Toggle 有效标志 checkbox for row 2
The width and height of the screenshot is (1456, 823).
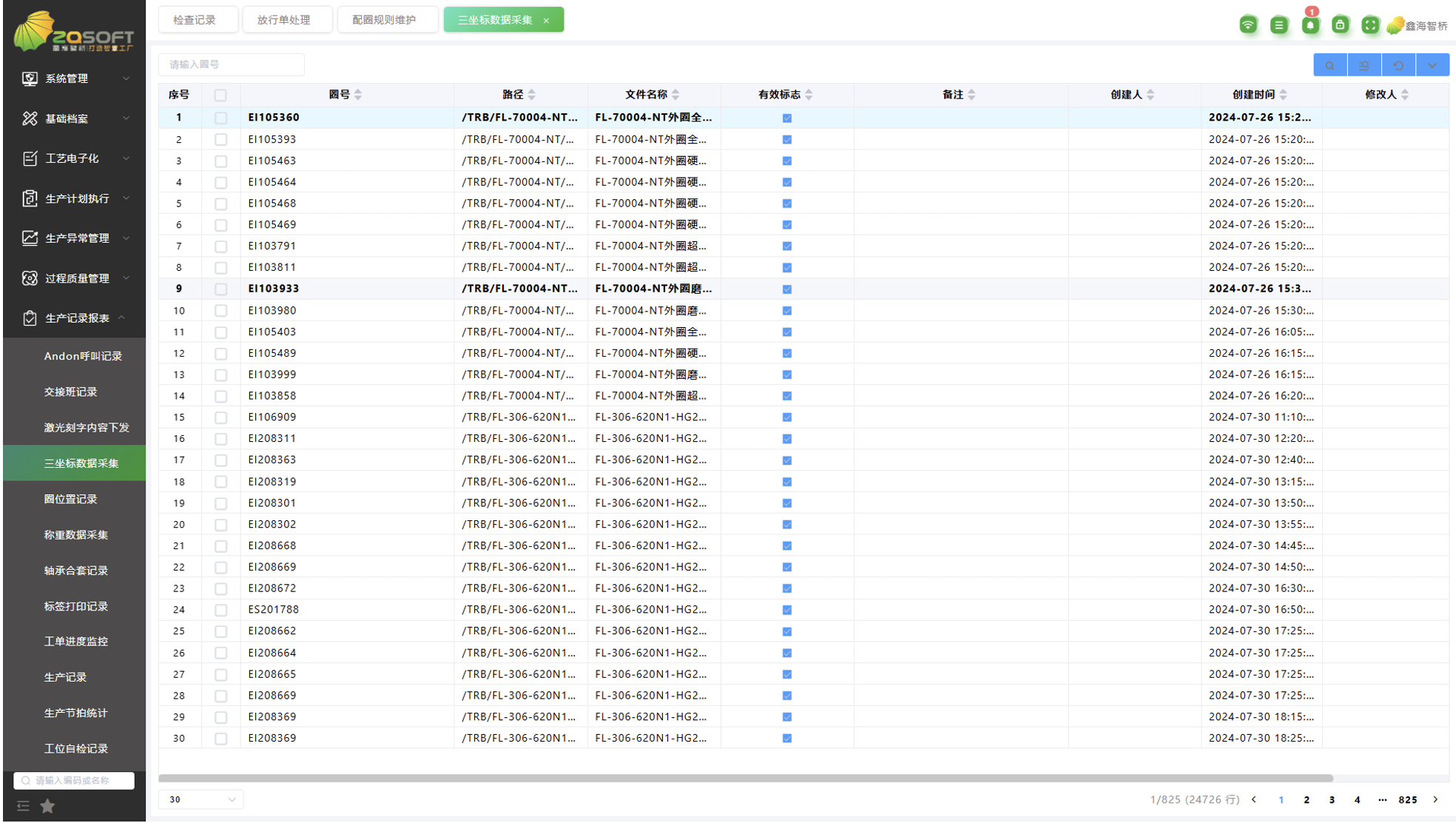pyautogui.click(x=787, y=139)
